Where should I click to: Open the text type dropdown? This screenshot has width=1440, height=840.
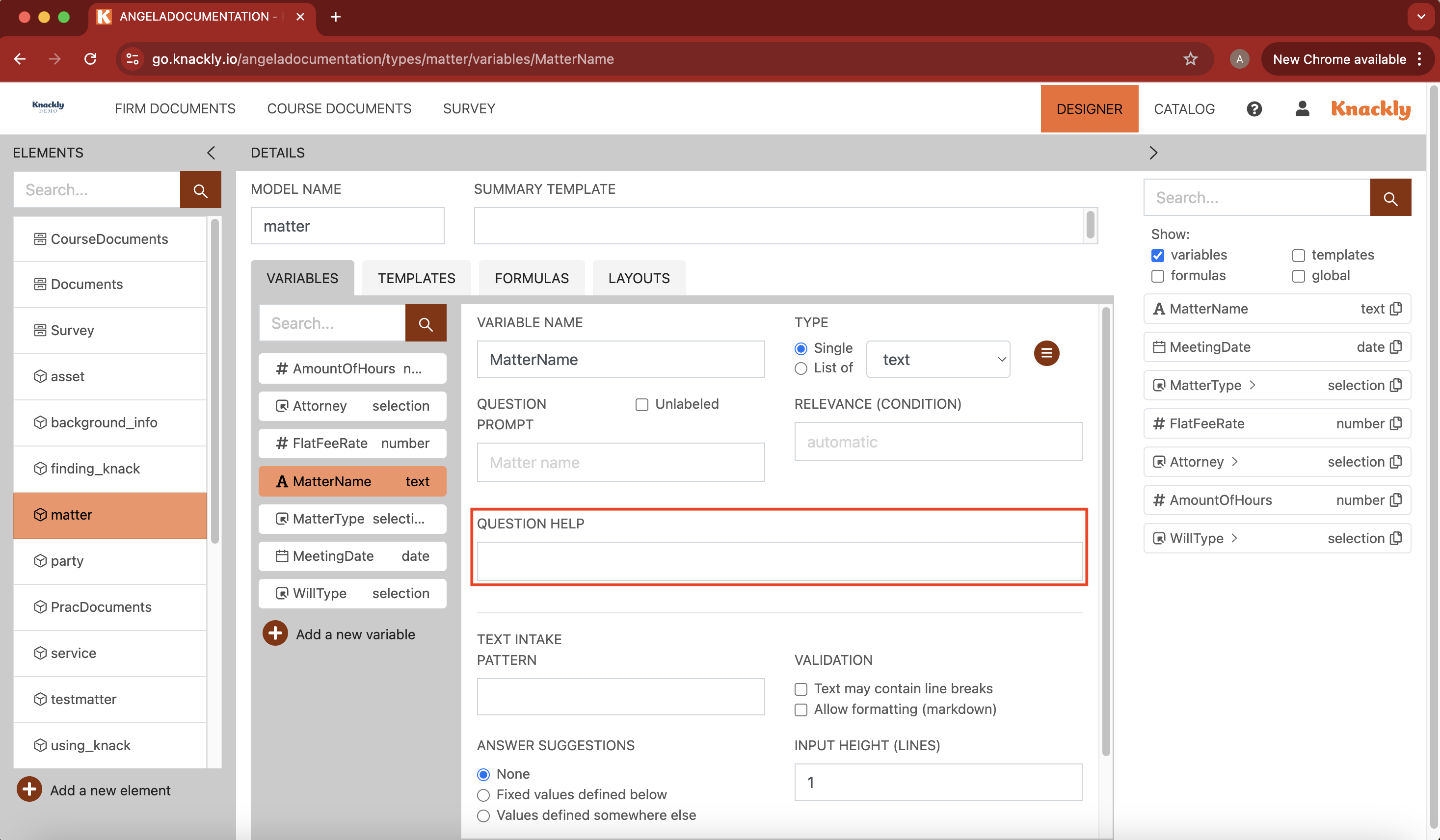click(938, 360)
